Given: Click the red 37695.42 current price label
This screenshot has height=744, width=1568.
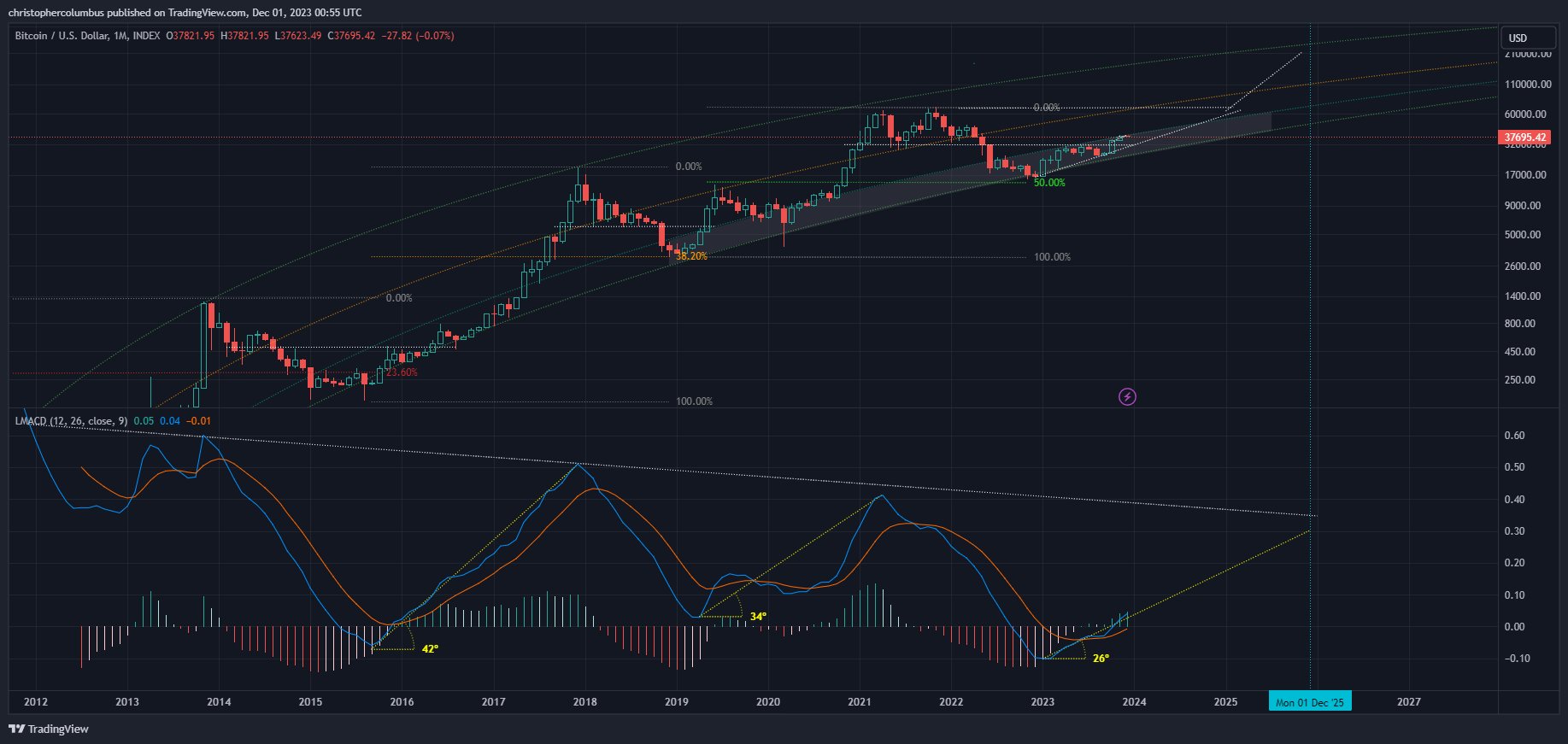Looking at the screenshot, I should point(1525,138).
